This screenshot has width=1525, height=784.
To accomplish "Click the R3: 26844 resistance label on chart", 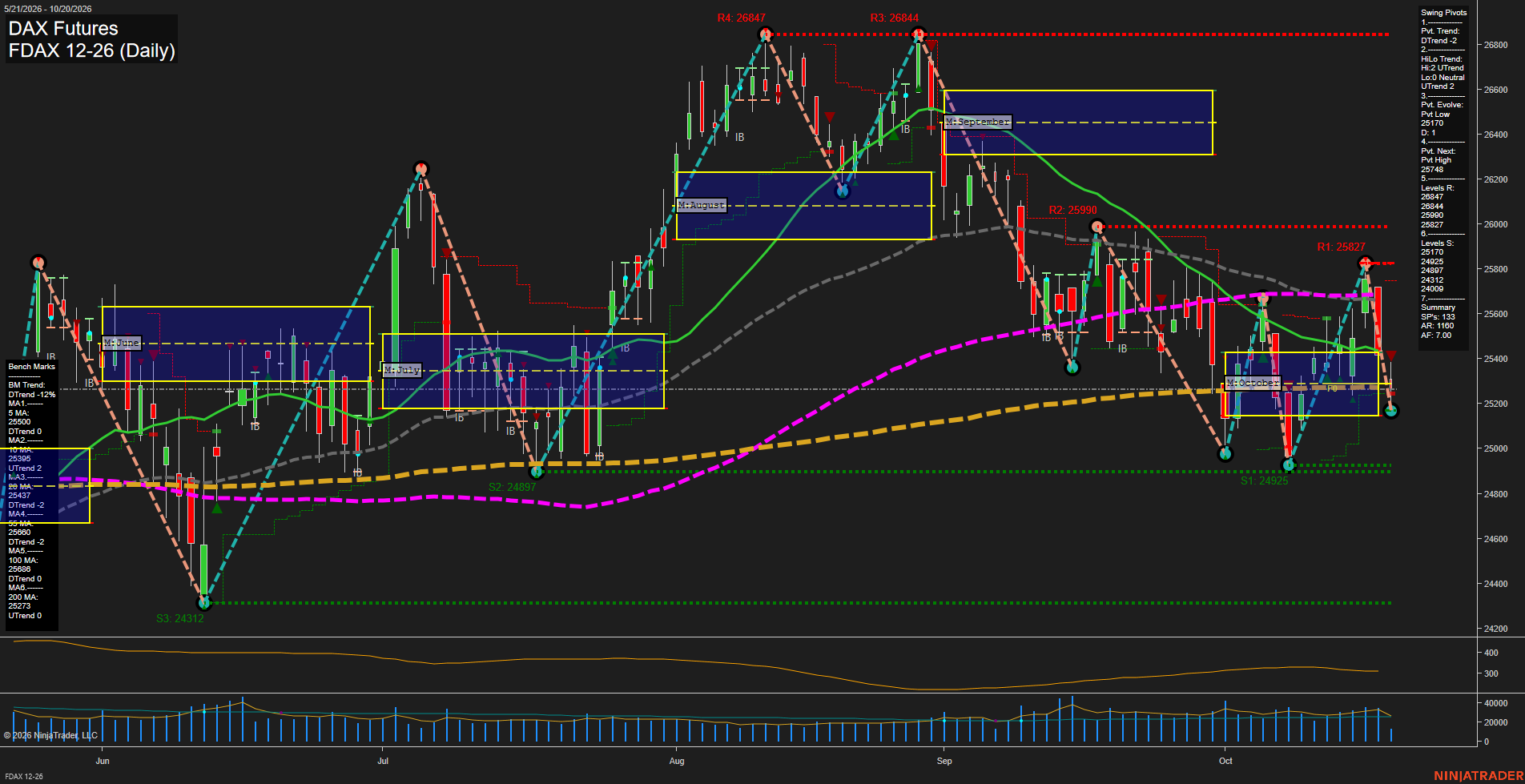I will (895, 18).
